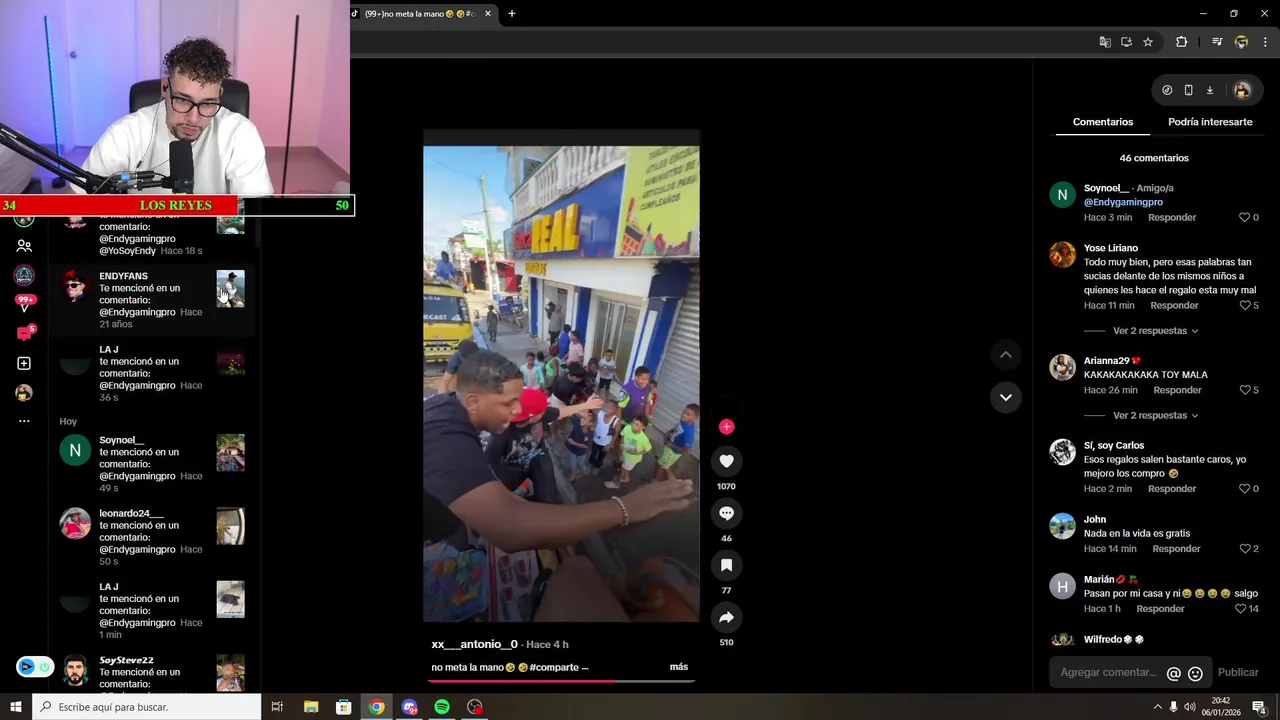
Task: Open Soynoel__ mention notification
Action: click(x=152, y=464)
